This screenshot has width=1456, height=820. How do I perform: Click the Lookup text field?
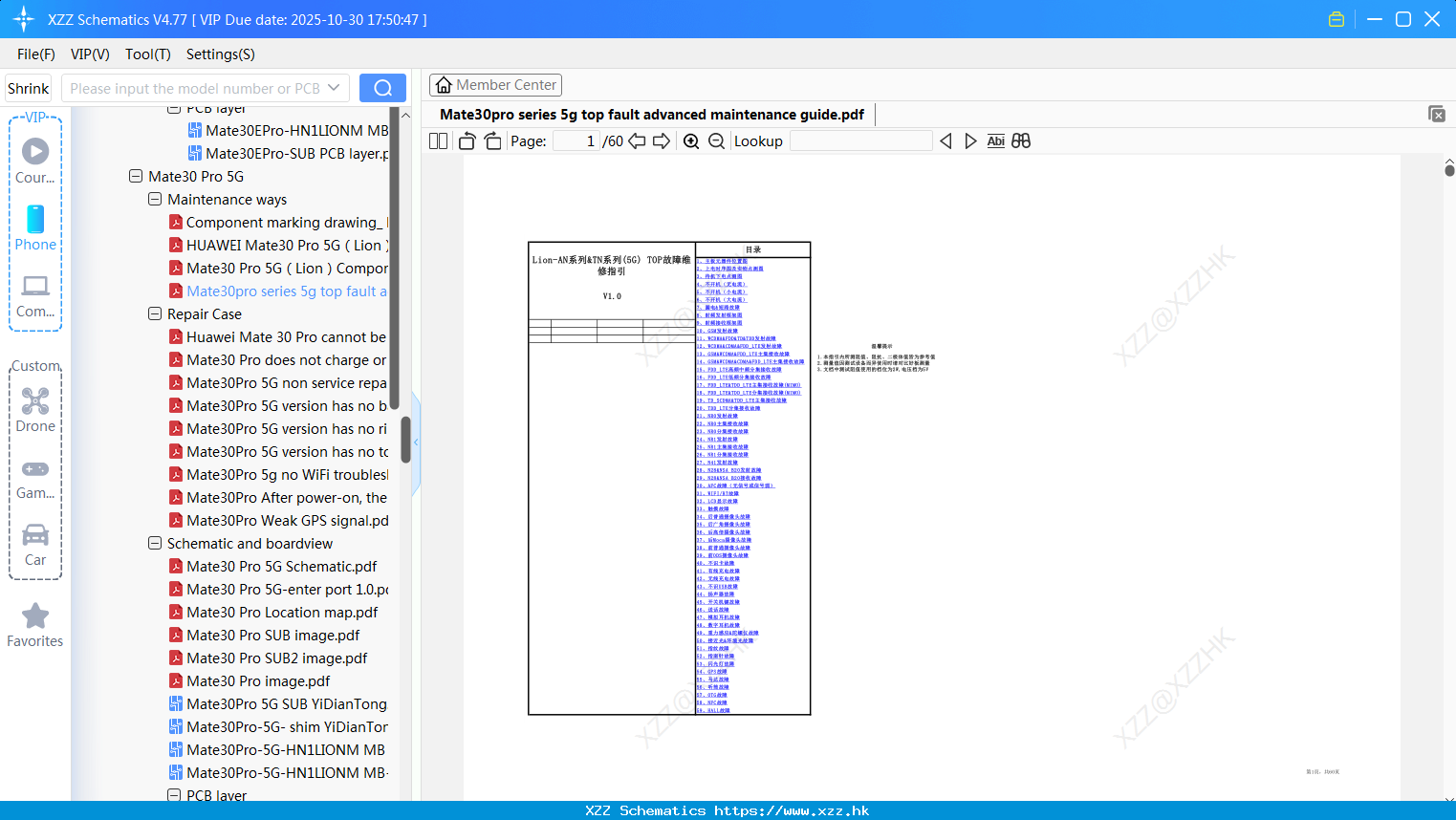point(861,141)
